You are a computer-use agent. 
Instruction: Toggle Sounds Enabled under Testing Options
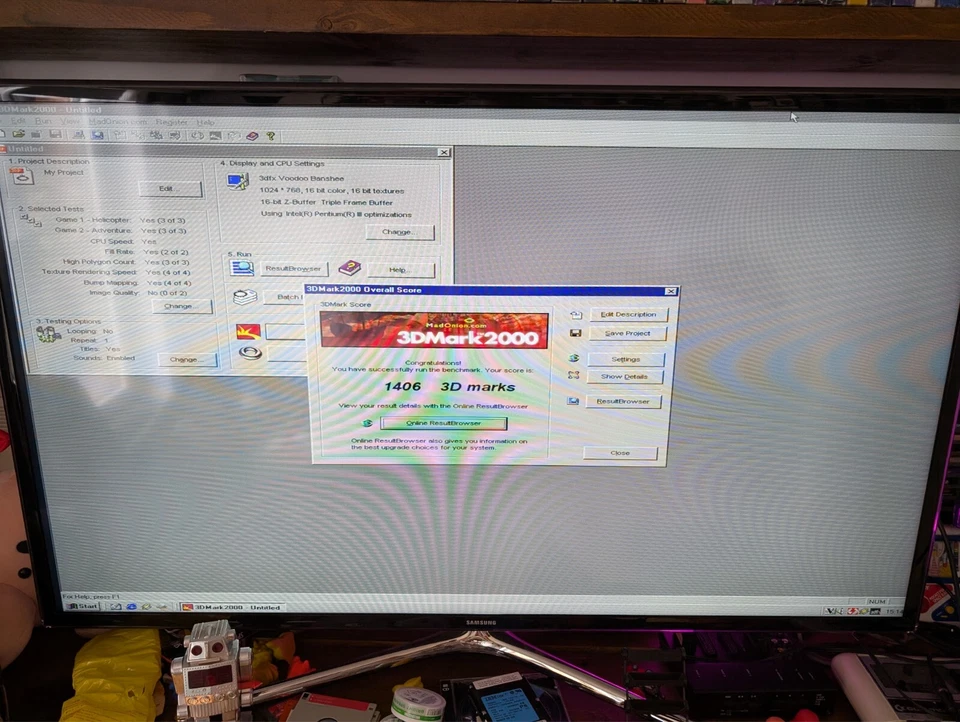104,357
